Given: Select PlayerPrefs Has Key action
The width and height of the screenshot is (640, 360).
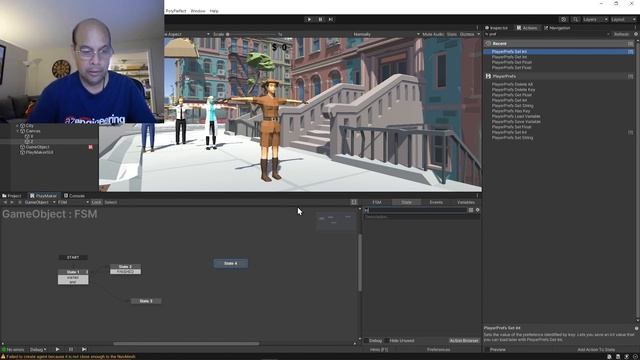Looking at the screenshot, I should coord(511,111).
